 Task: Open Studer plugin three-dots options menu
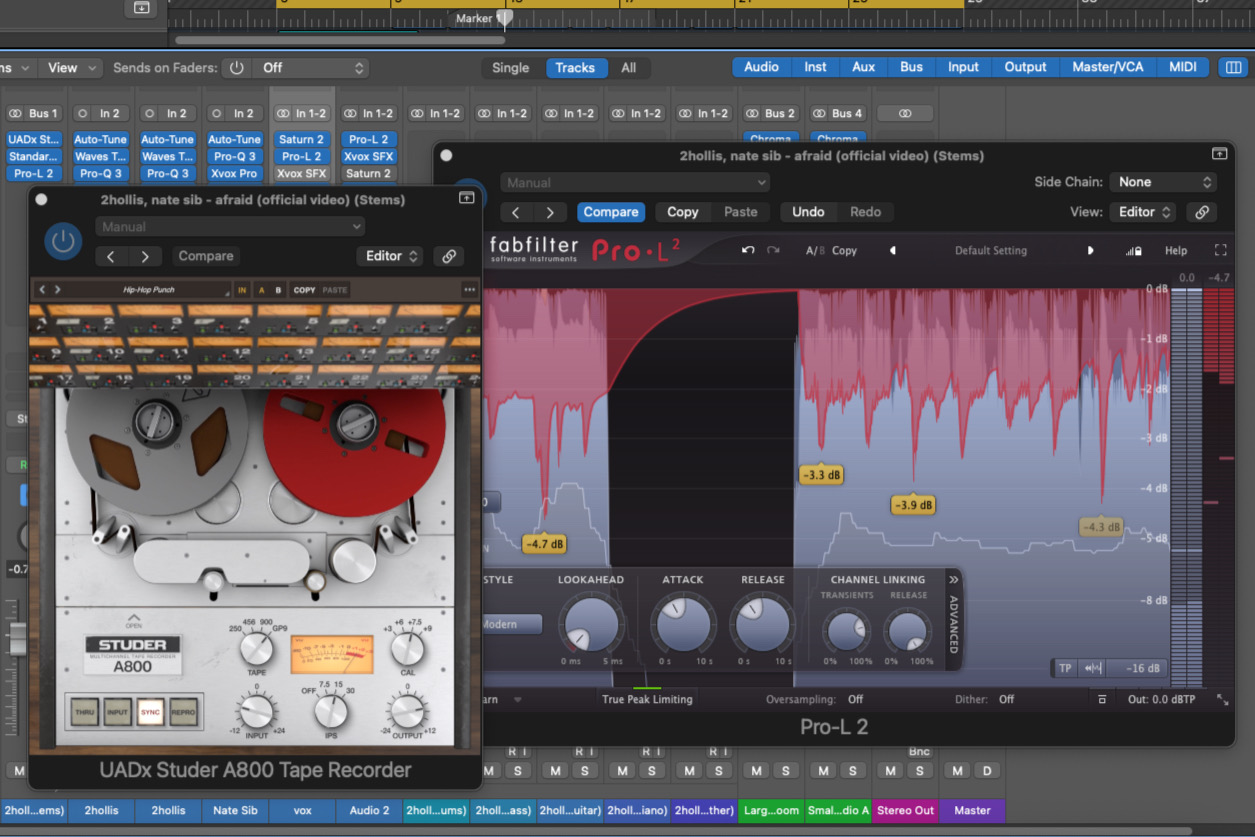(x=469, y=290)
